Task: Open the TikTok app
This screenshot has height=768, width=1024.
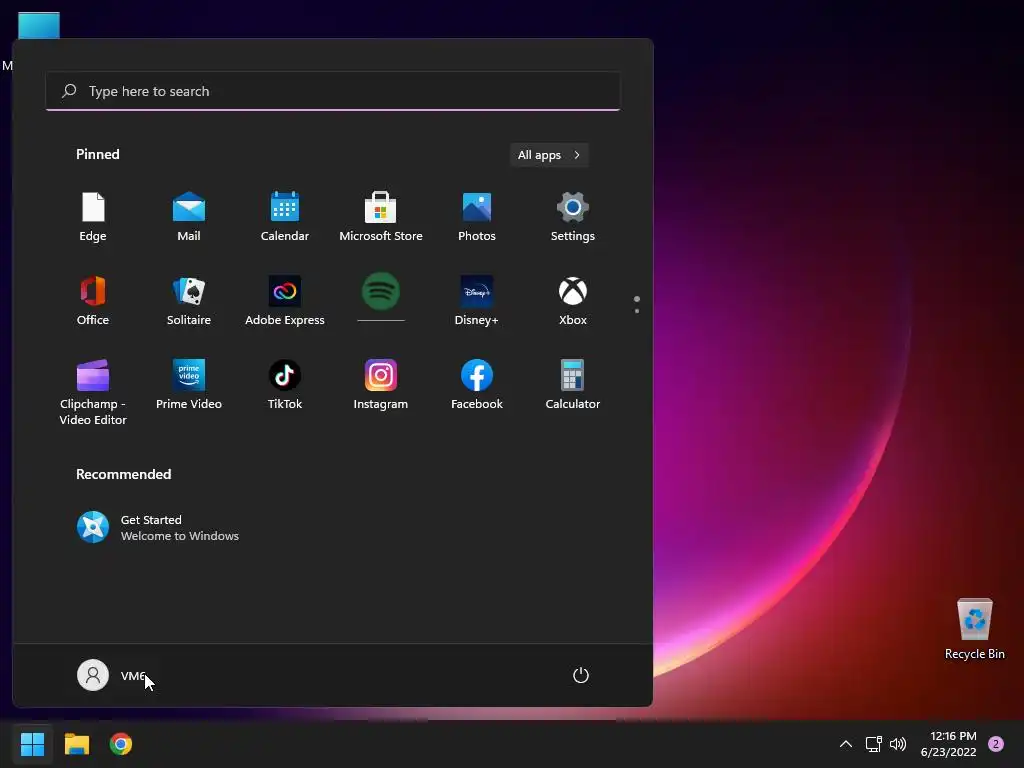Action: (x=285, y=385)
